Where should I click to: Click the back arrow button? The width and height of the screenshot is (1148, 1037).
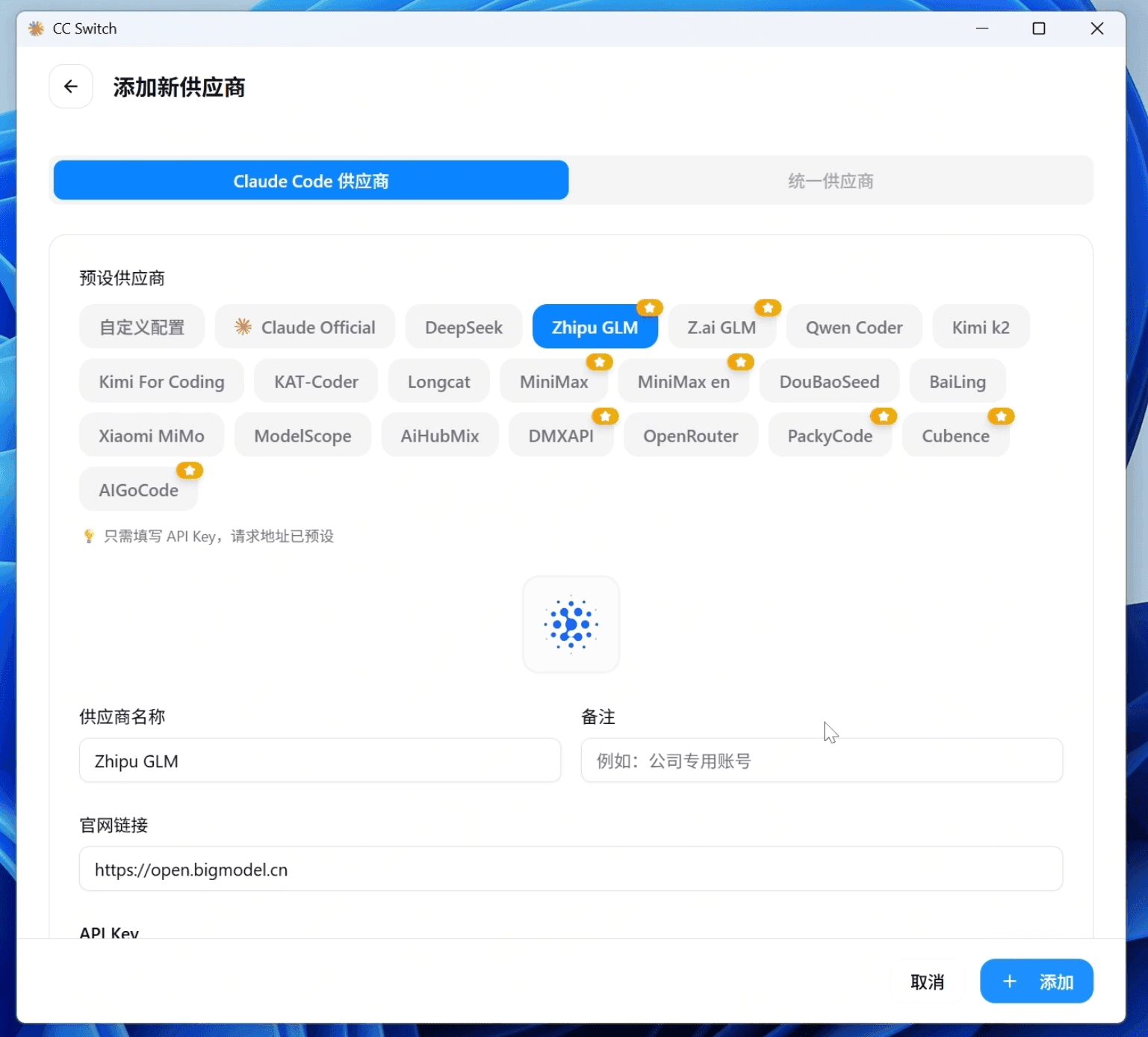tap(71, 87)
